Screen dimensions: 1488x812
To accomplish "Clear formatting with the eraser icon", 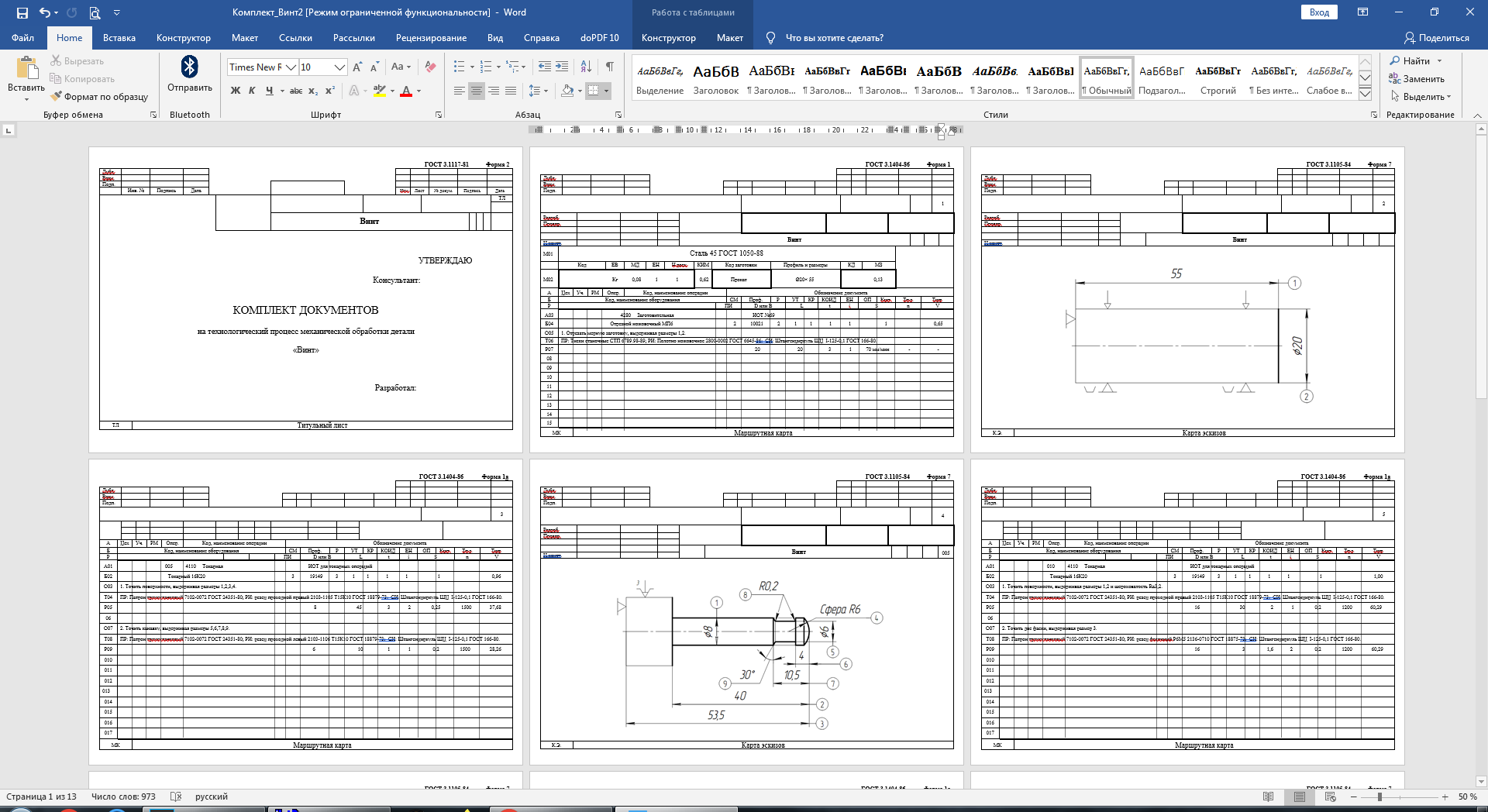I will coord(430,67).
